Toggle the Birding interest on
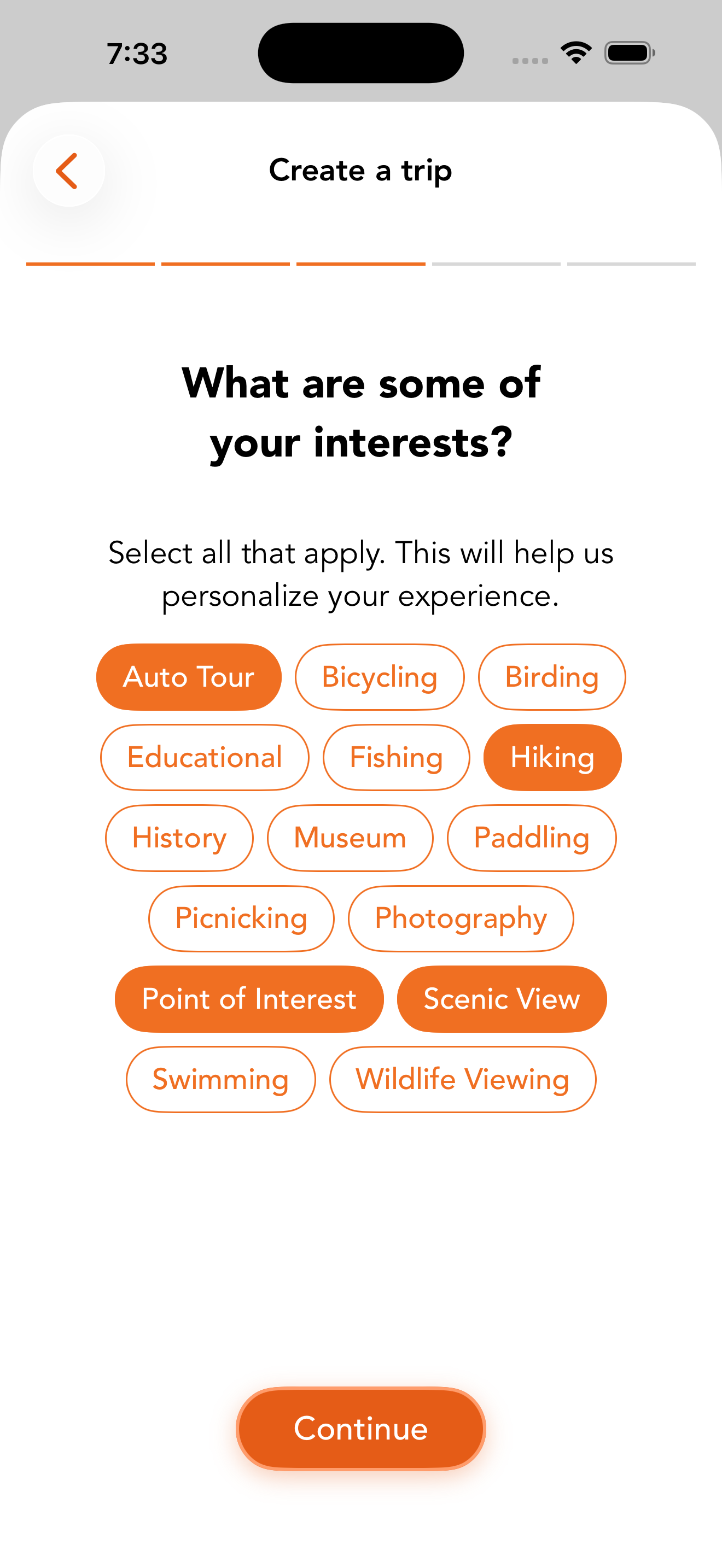Image resolution: width=722 pixels, height=1568 pixels. pyautogui.click(x=551, y=677)
